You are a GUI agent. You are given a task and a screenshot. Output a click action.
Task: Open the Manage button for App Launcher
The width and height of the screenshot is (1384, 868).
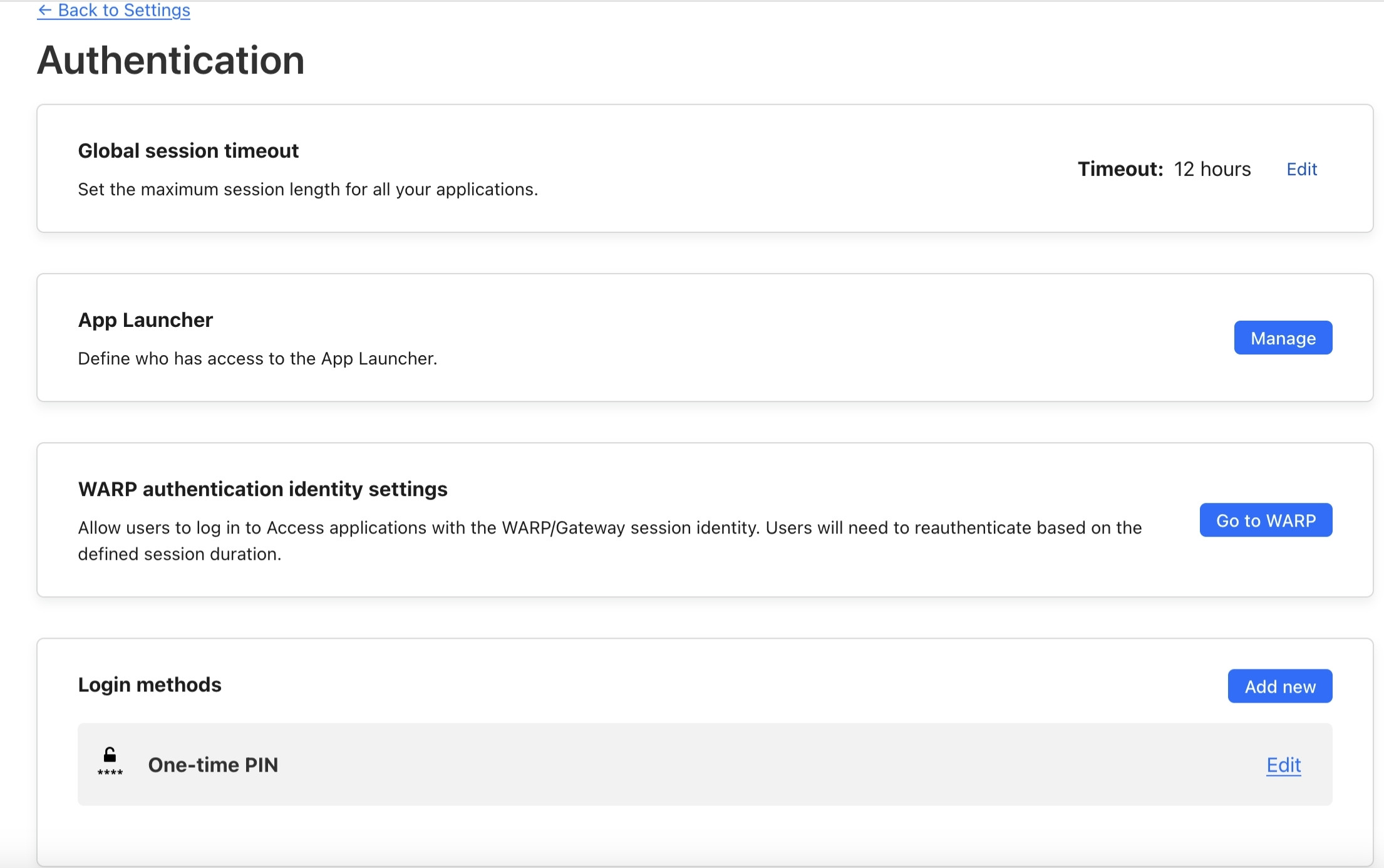[1282, 338]
